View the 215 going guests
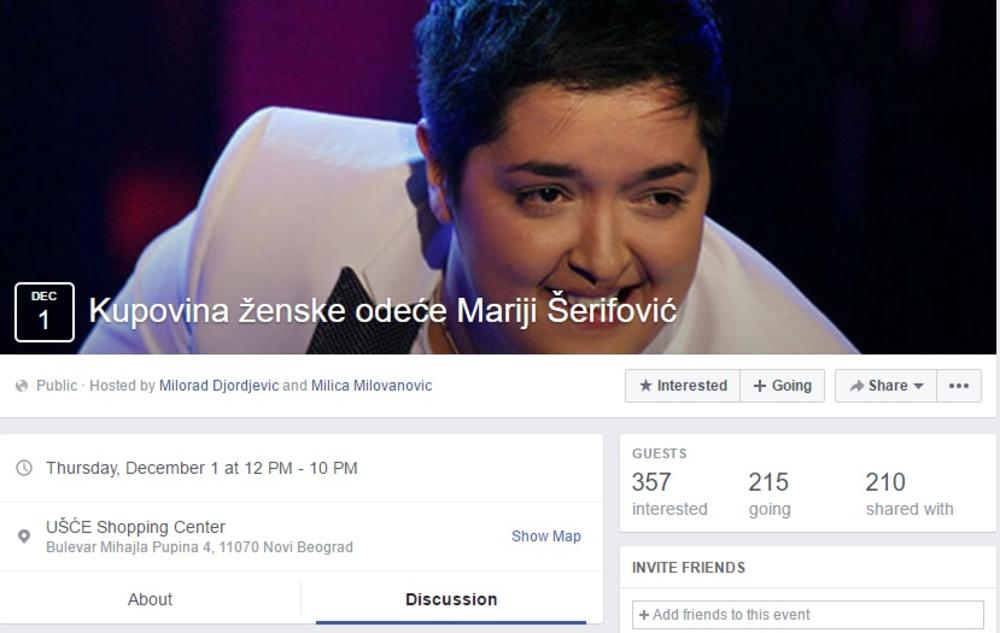Screen dimensions: 1000x633 [769, 493]
